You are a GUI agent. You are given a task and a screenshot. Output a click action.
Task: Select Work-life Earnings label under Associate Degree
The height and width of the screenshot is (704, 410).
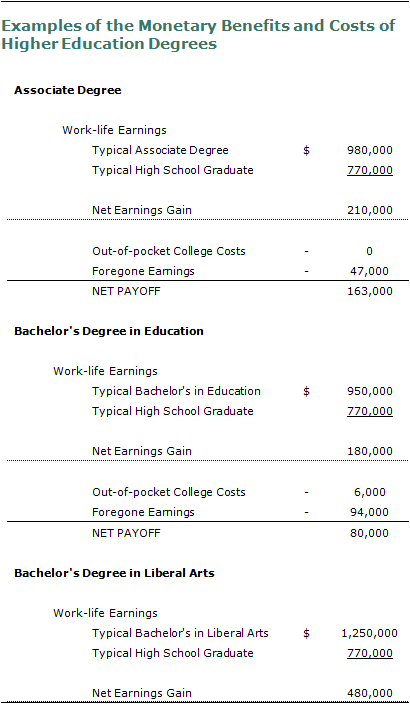(114, 130)
